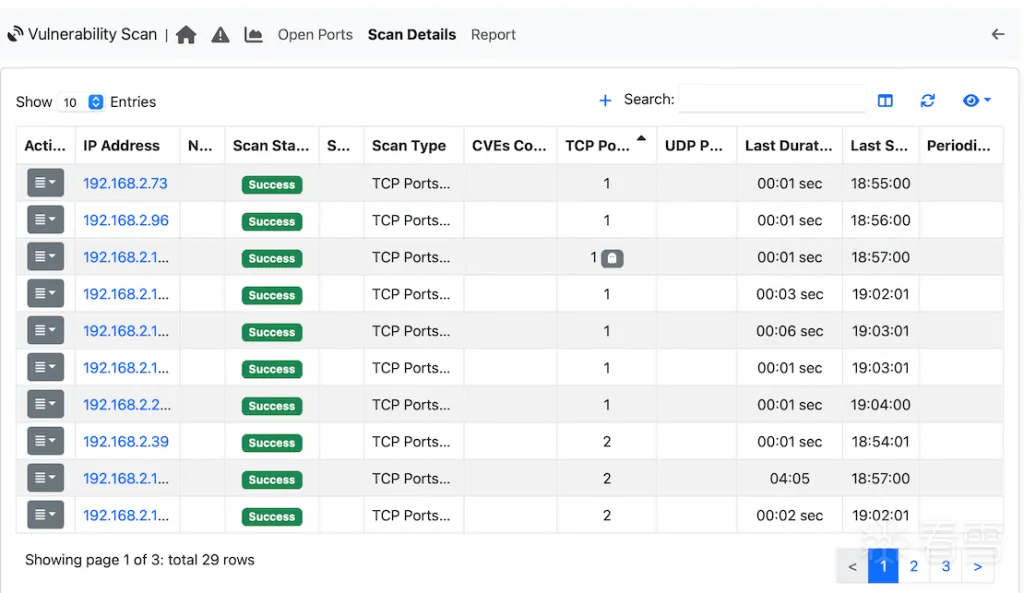The width and height of the screenshot is (1024, 593).
Task: Open action menu for 04:05 duration row
Action: click(x=45, y=478)
